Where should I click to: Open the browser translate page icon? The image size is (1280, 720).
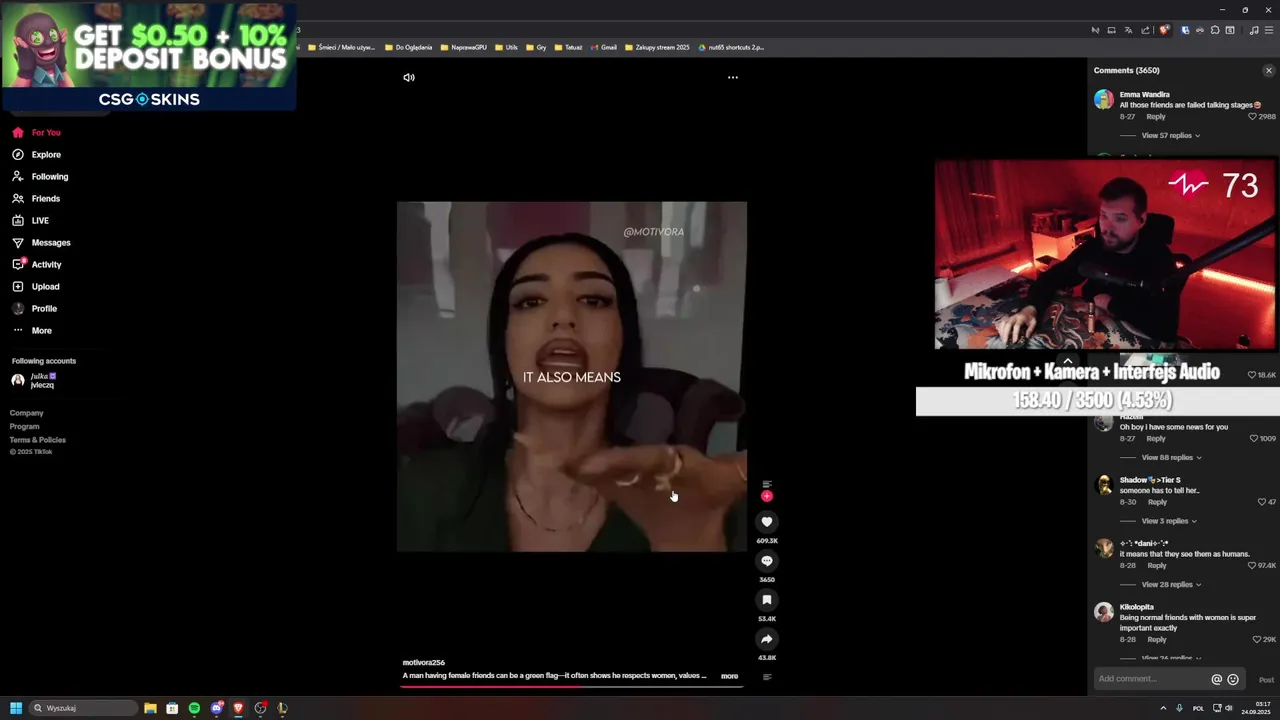(1128, 30)
